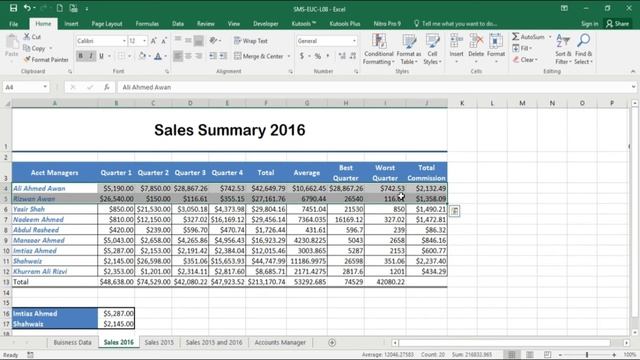Toggle Underline formatting
This screenshot has width=640, height=360.
[x=101, y=56]
